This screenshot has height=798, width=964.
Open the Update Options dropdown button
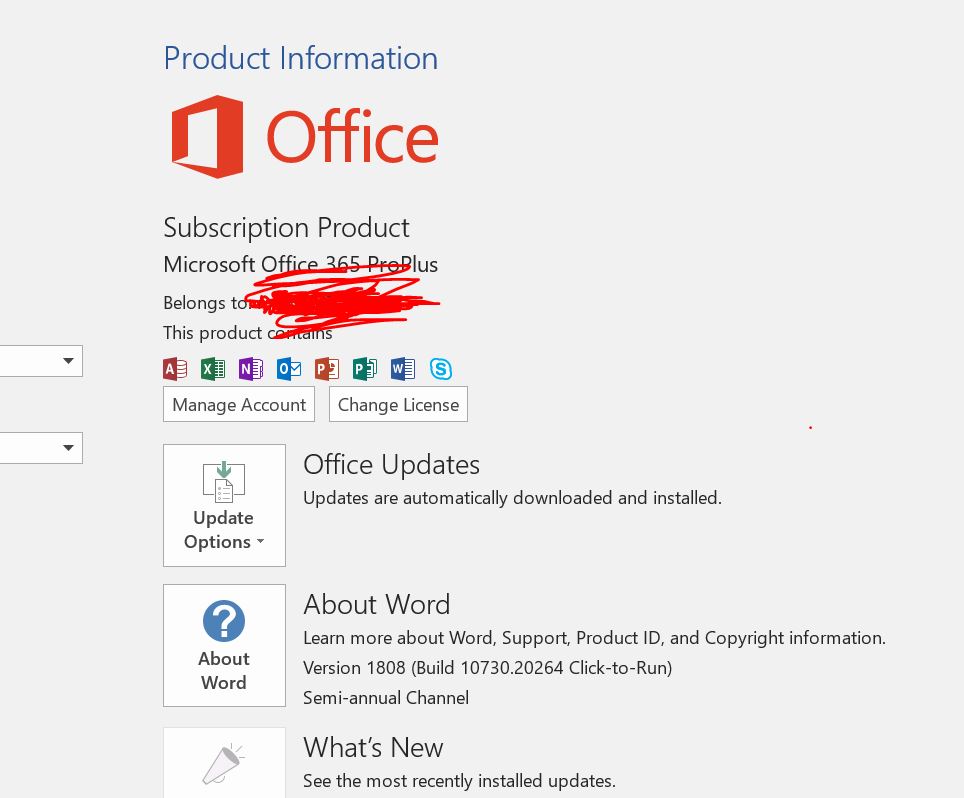pos(224,505)
